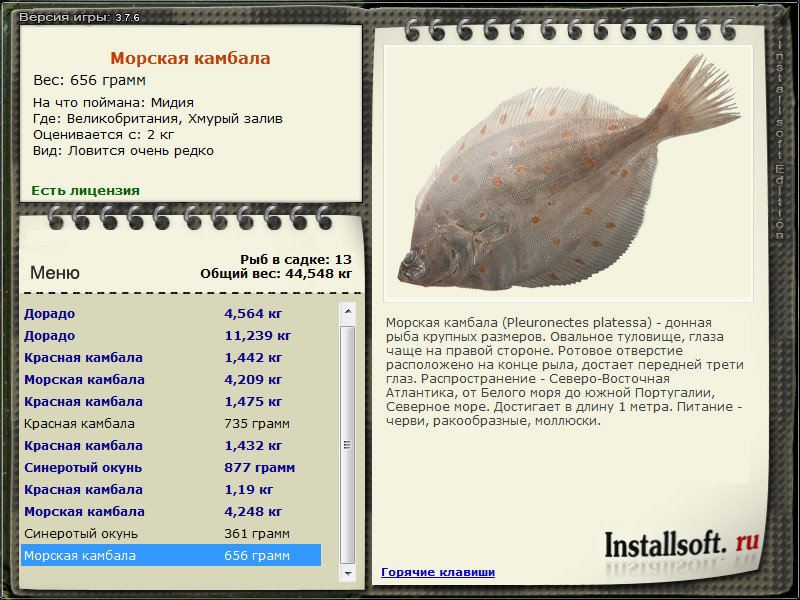Select Морская камбала 4,248 кг row
Image resolution: width=800 pixels, height=600 pixels.
[x=171, y=511]
